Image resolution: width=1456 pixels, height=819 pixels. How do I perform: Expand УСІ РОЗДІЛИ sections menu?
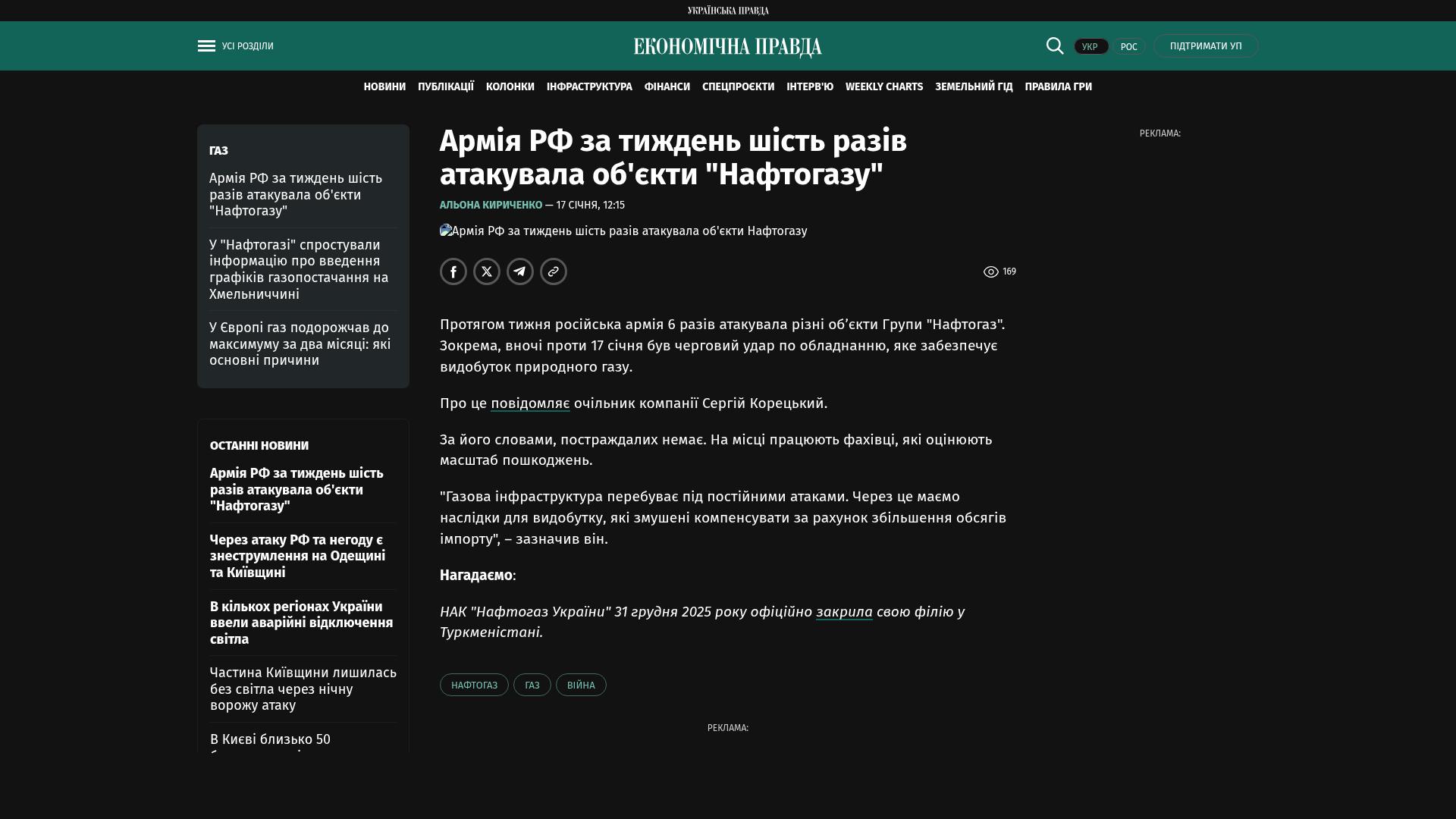click(x=247, y=46)
